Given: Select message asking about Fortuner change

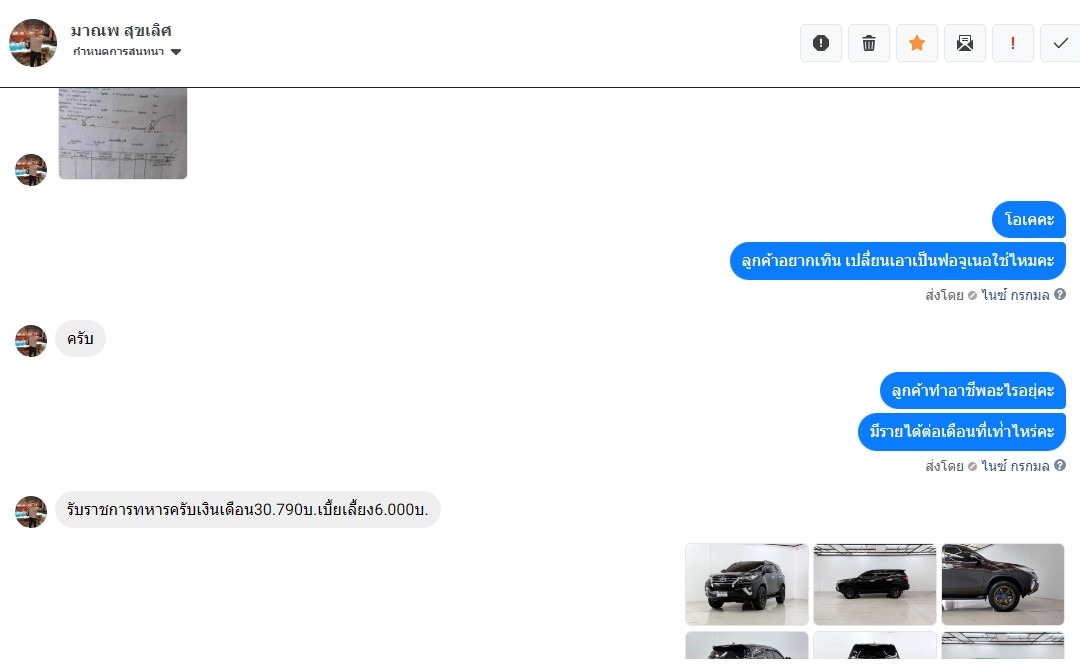Looking at the screenshot, I should [x=897, y=260].
